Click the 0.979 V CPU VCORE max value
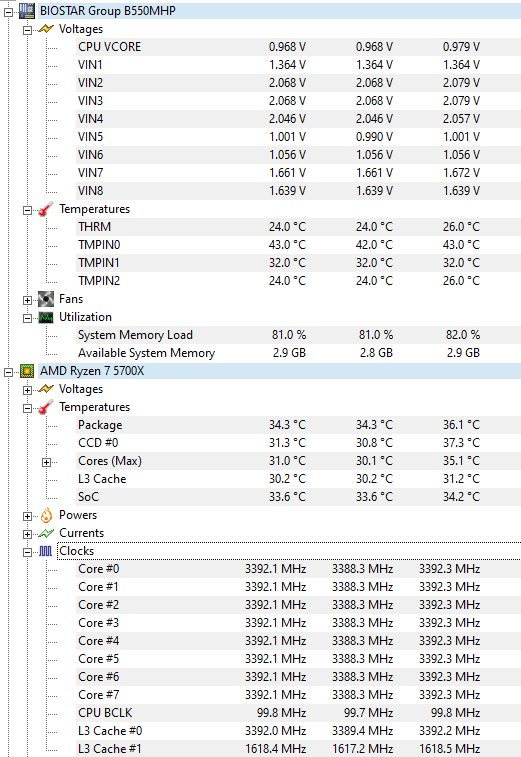Screen dimensions: 521x757 pyautogui.click(x=461, y=47)
